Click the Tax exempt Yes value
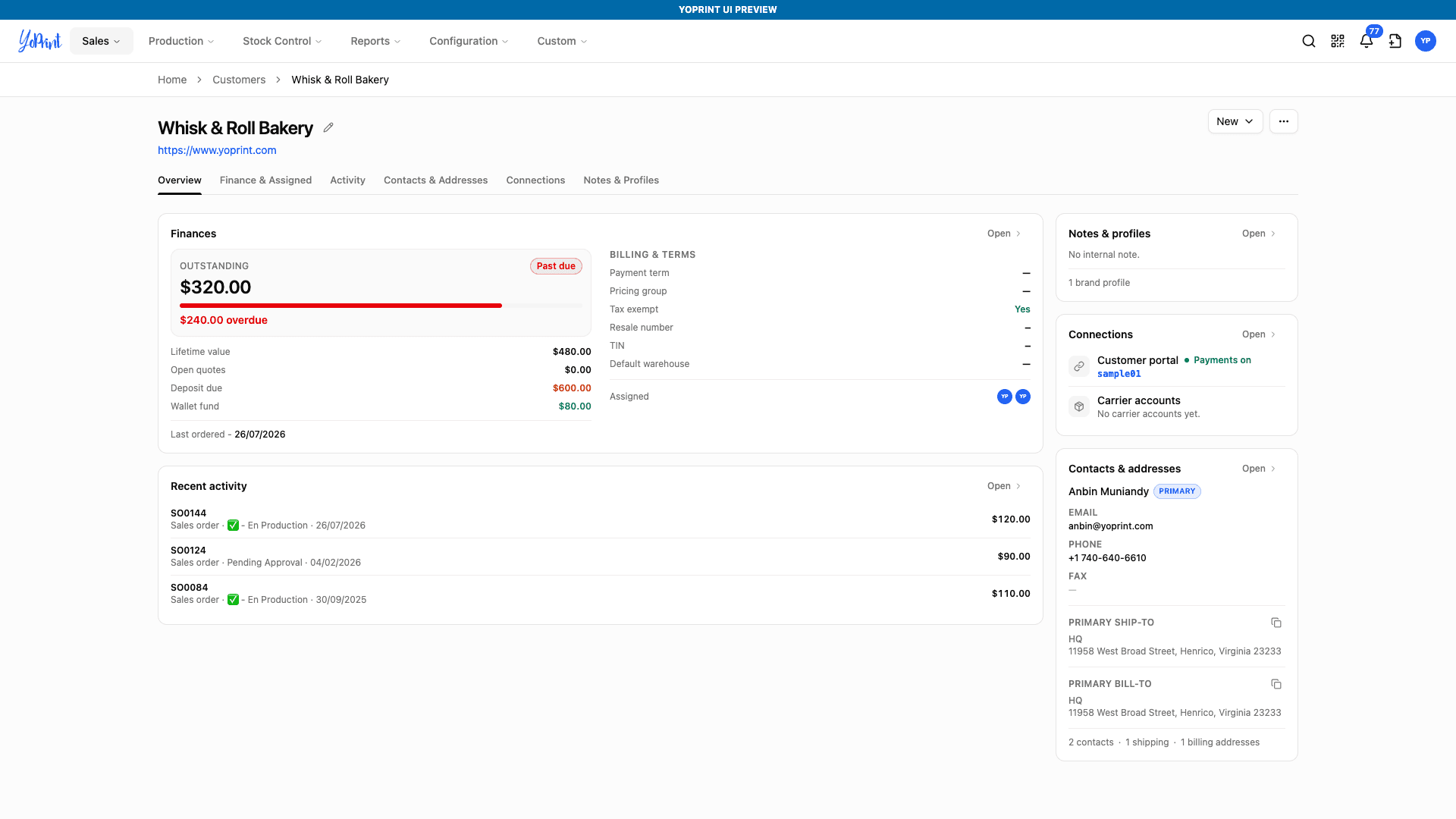1456x819 pixels. coord(1022,309)
